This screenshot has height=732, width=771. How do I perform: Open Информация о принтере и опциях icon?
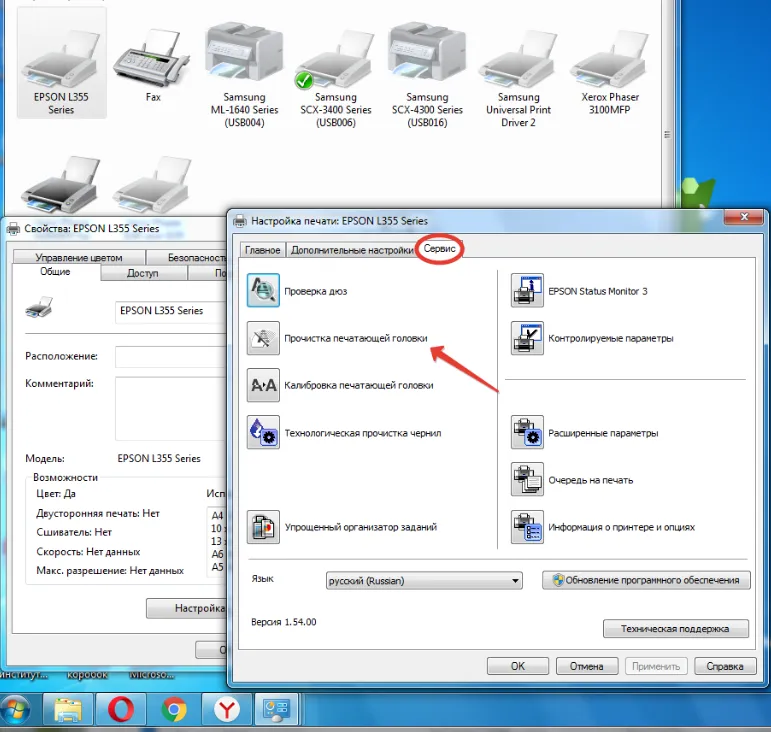coord(527,527)
